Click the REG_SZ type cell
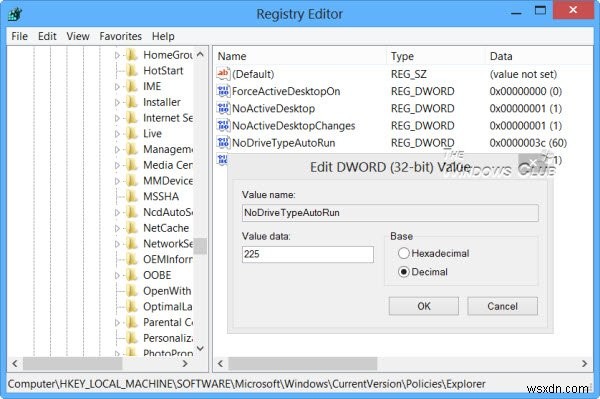The width and height of the screenshot is (600, 399). click(x=408, y=74)
